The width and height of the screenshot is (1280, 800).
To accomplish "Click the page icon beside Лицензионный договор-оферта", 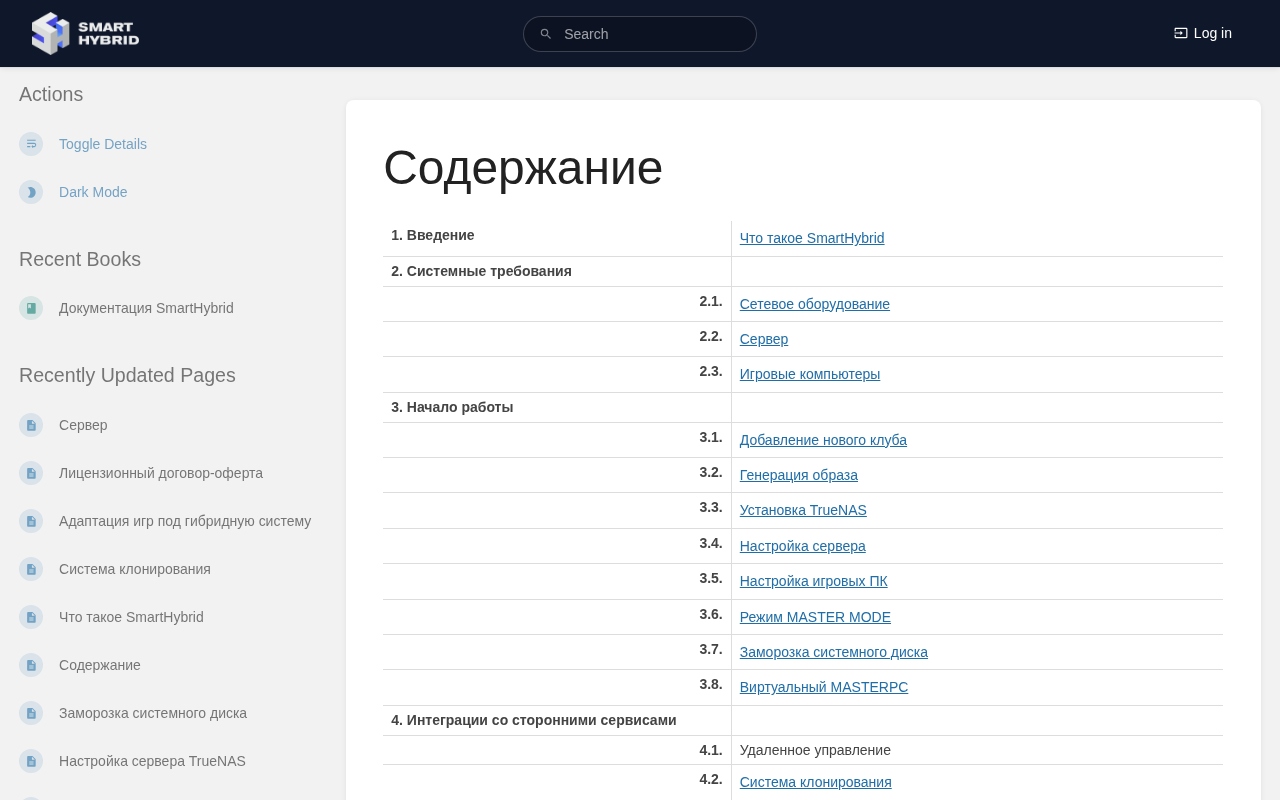I will [x=31, y=473].
